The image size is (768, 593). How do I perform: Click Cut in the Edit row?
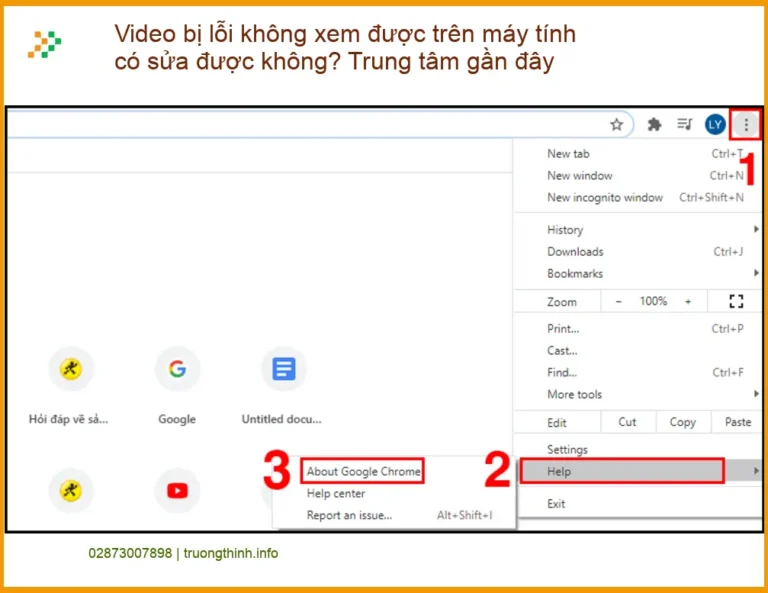pyautogui.click(x=627, y=422)
